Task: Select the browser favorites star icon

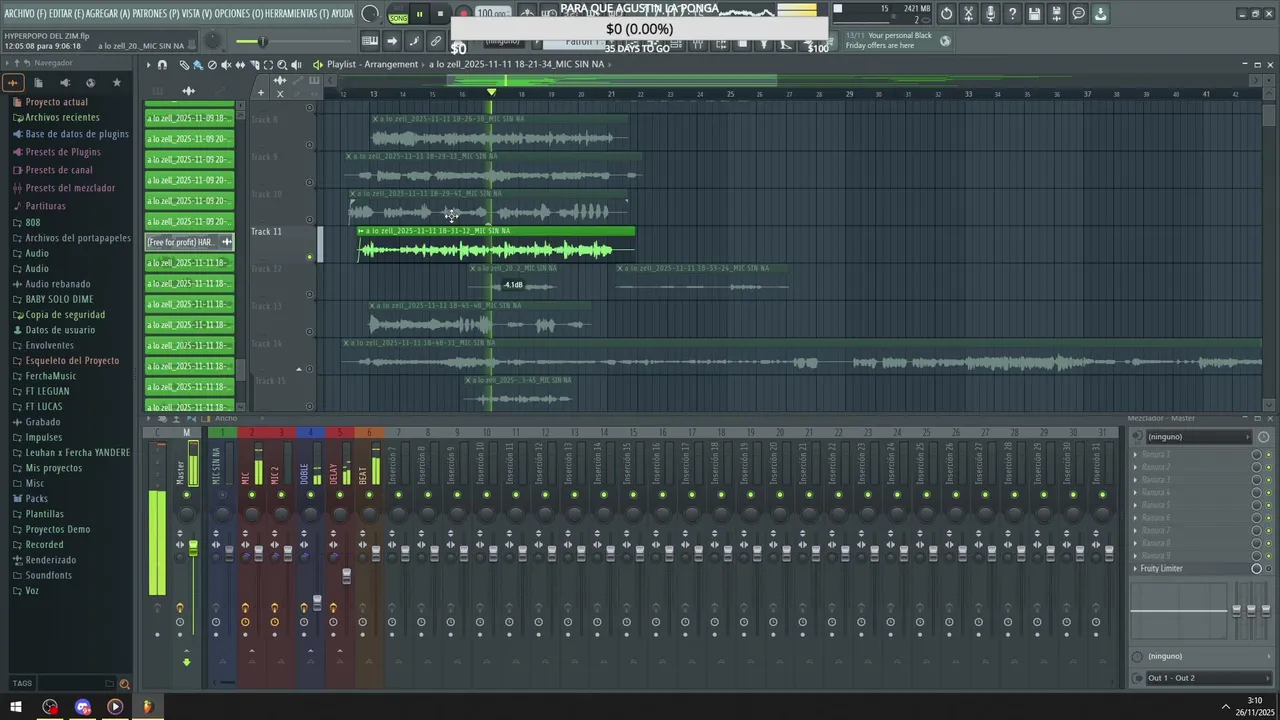Action: pos(116,83)
